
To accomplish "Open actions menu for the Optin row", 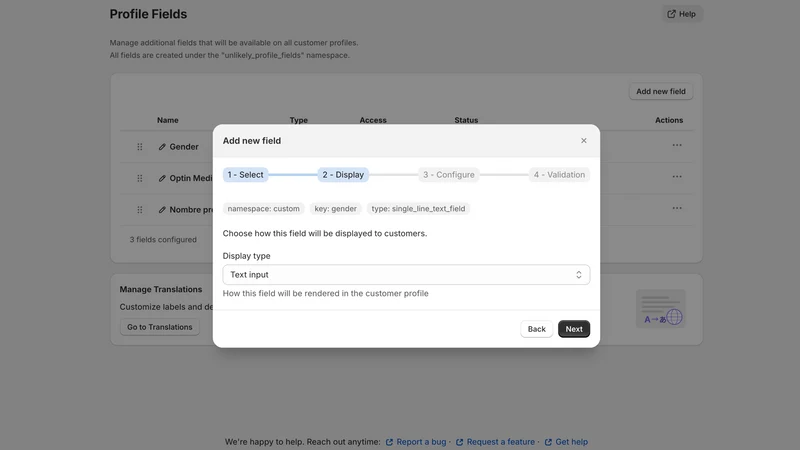I will pyautogui.click(x=677, y=177).
